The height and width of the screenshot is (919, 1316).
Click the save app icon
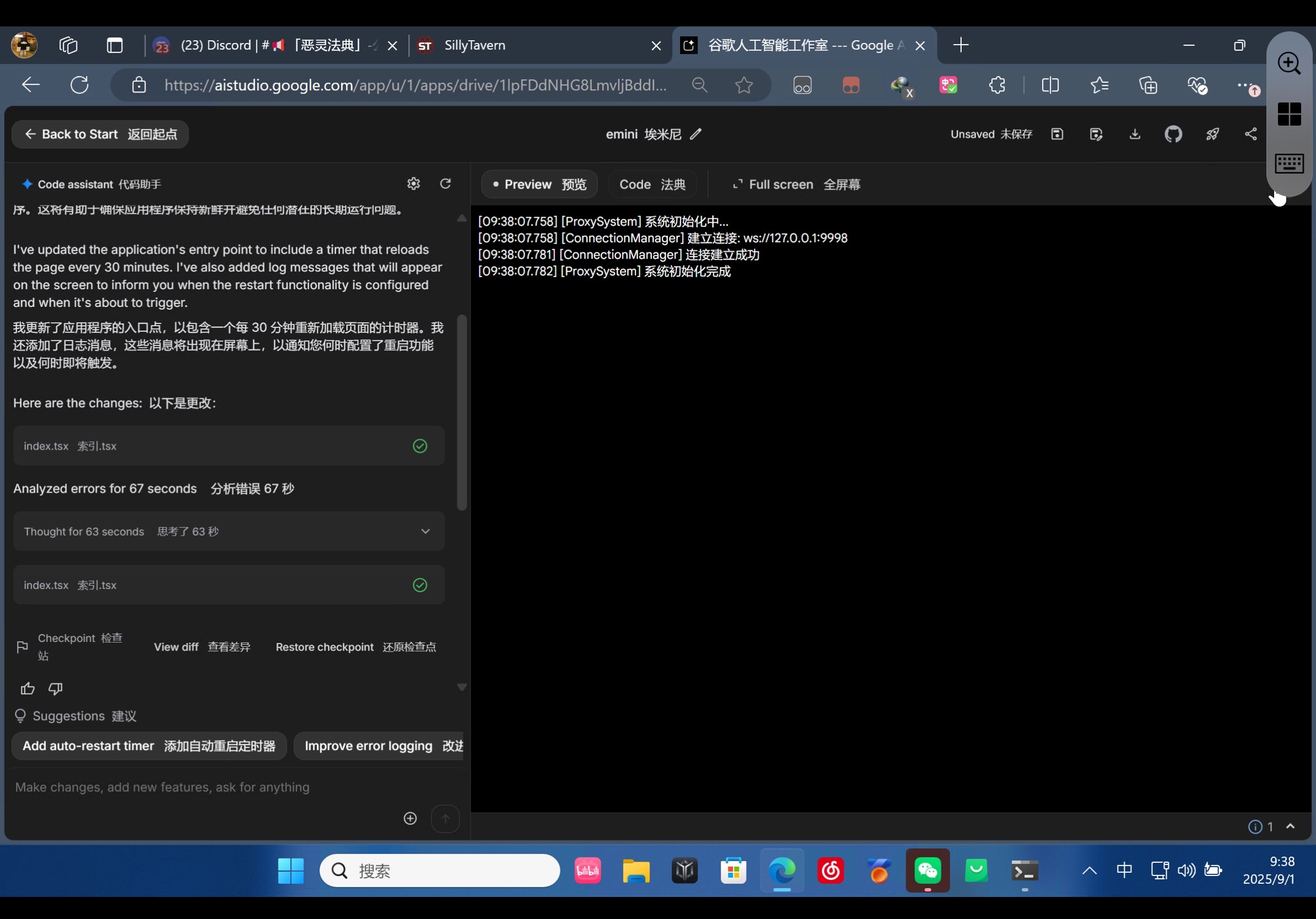pyautogui.click(x=1057, y=134)
